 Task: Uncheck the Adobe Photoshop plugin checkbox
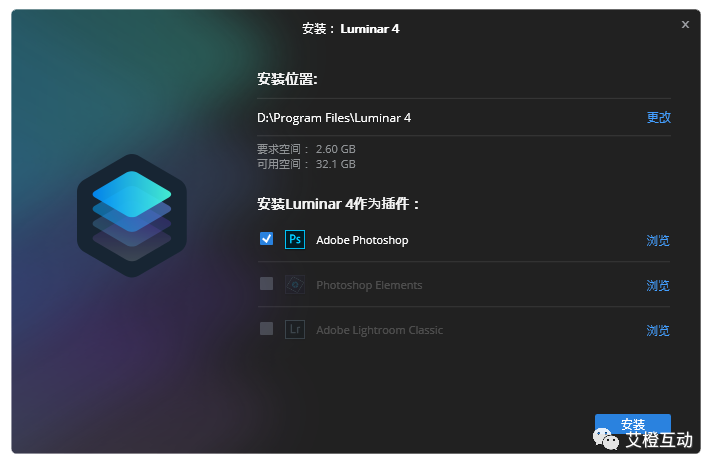(x=266, y=238)
